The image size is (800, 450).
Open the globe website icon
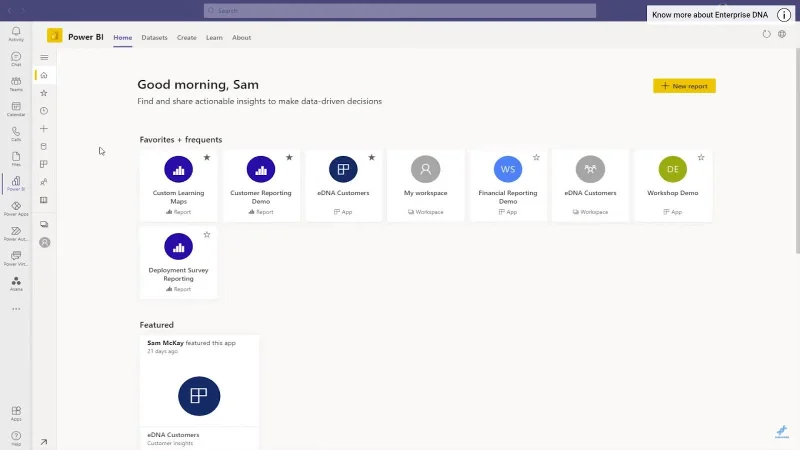tap(782, 34)
